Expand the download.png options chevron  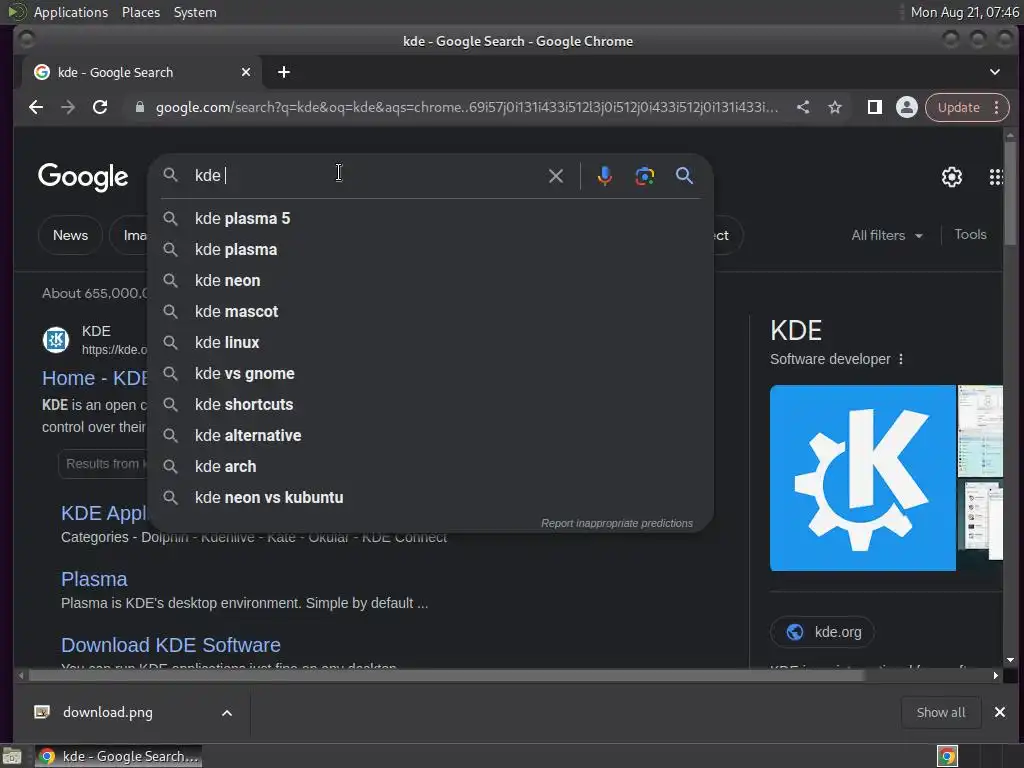(227, 712)
